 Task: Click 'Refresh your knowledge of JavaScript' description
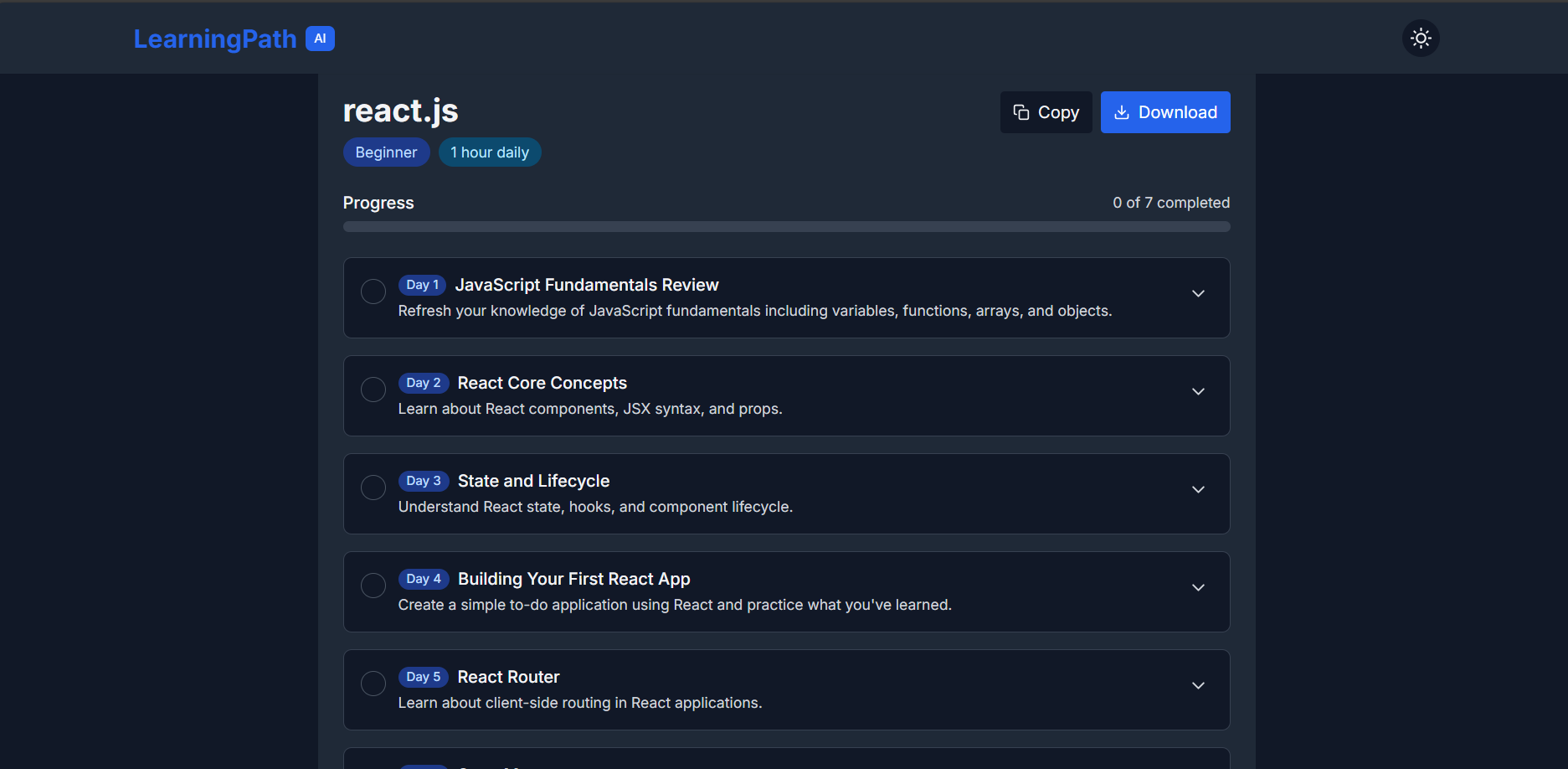point(755,311)
